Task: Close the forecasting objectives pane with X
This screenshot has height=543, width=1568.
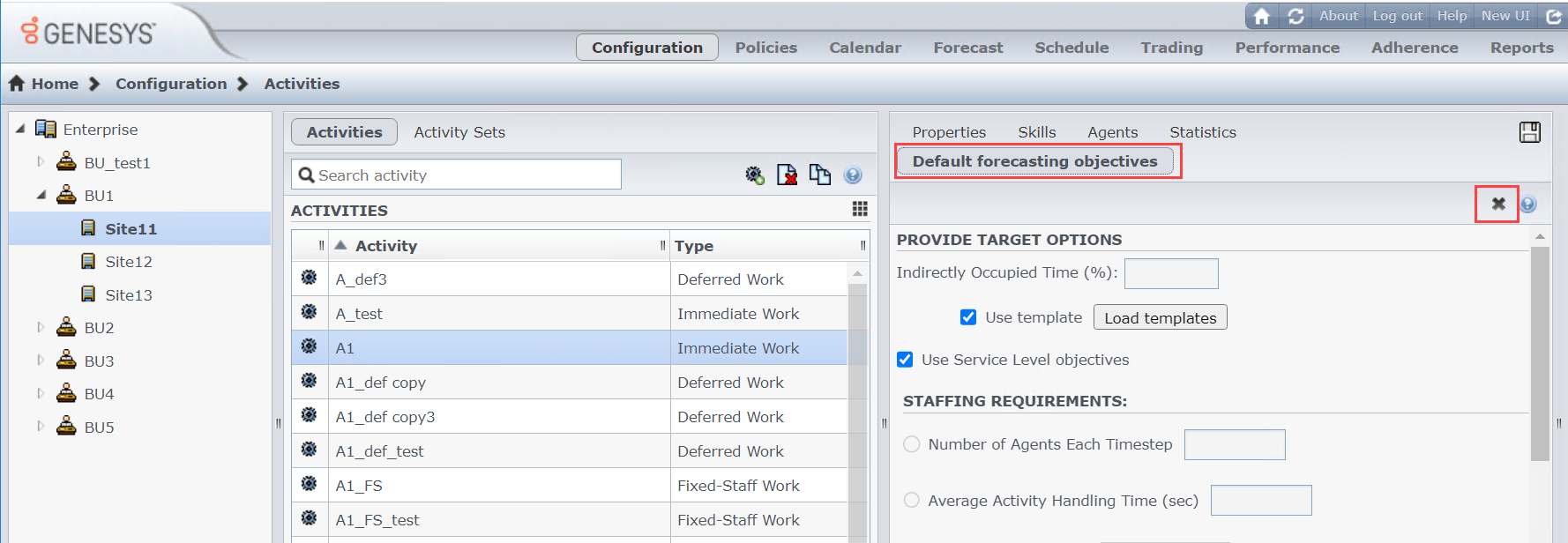Action: tap(1498, 204)
